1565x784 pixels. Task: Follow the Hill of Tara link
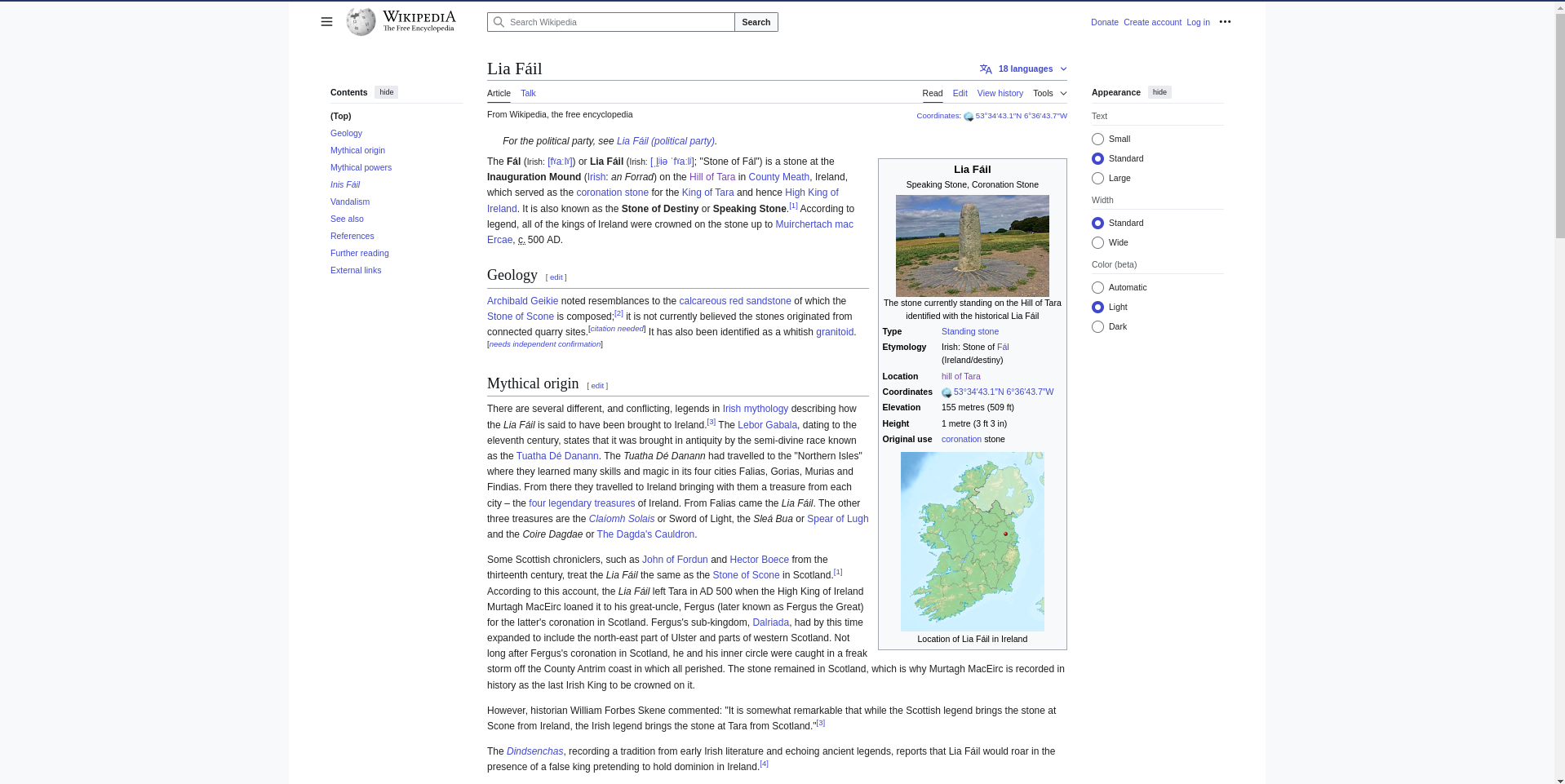pyautogui.click(x=712, y=177)
